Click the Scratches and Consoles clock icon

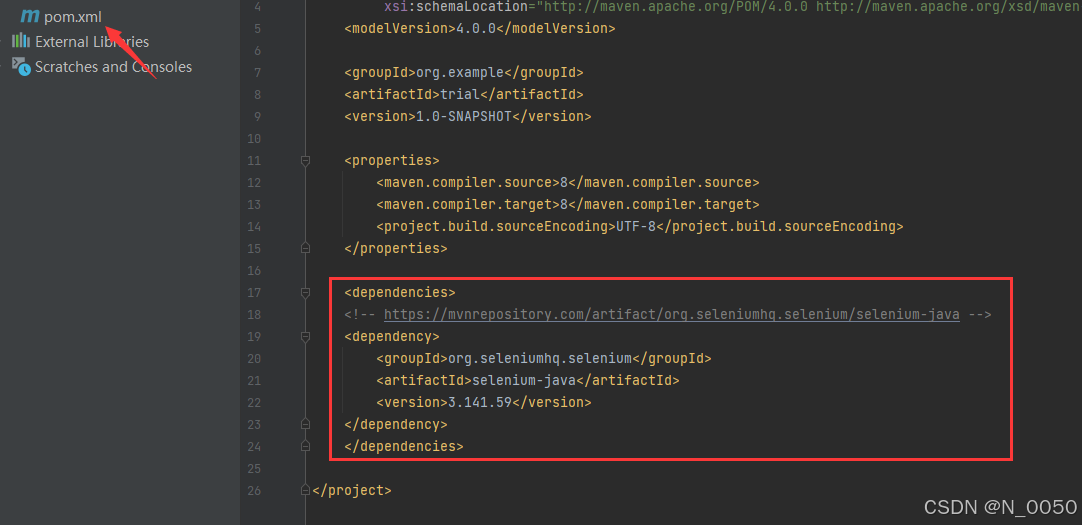[21, 66]
